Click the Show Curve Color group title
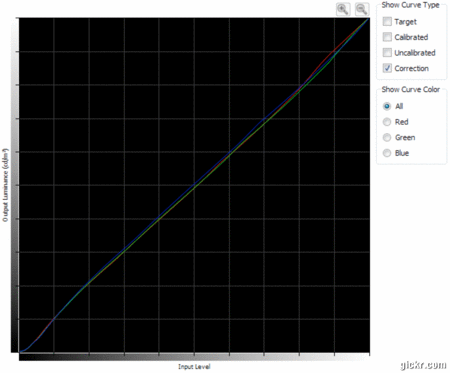 (x=411, y=89)
